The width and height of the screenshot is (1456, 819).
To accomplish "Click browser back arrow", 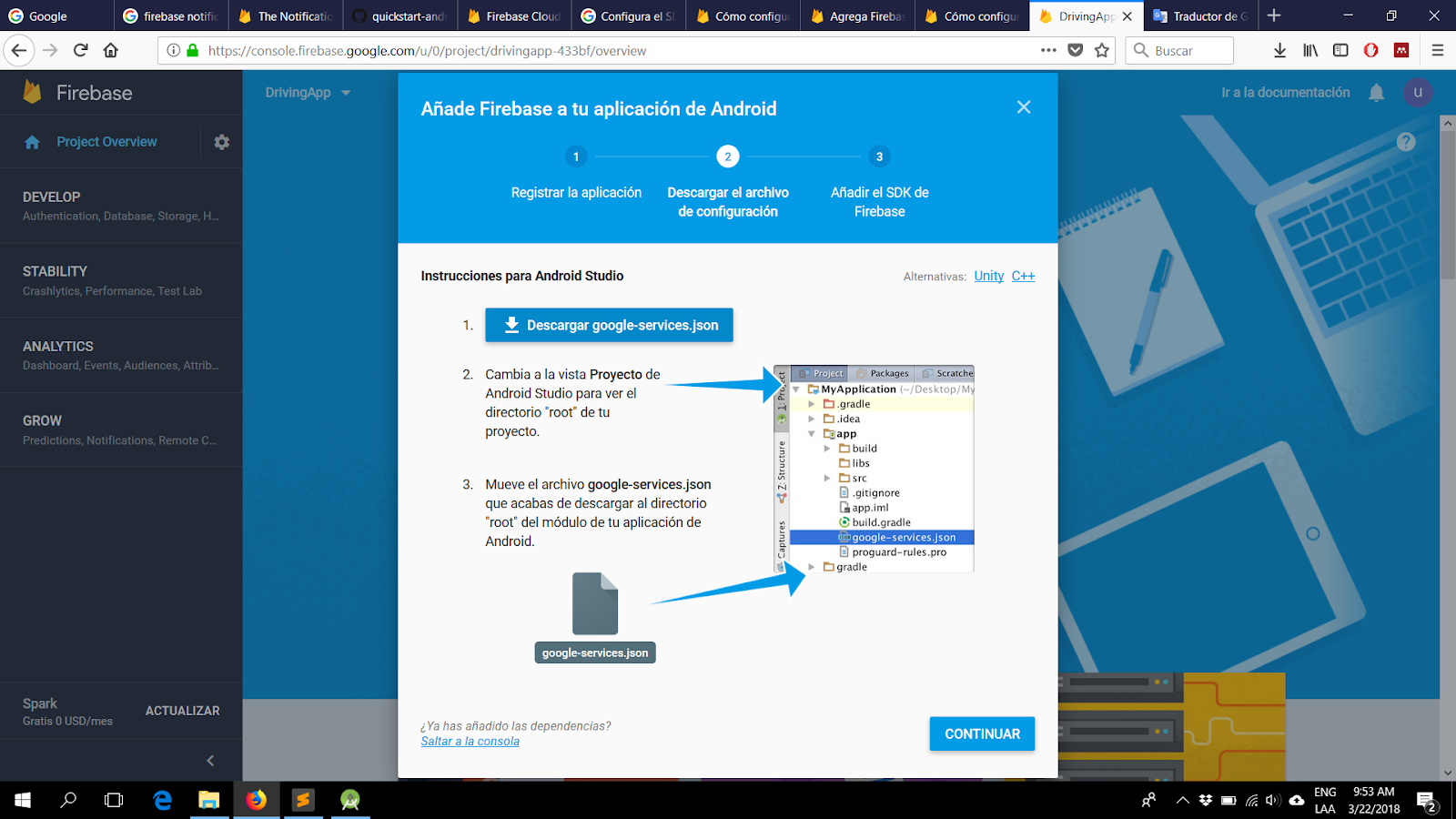I will click(19, 50).
